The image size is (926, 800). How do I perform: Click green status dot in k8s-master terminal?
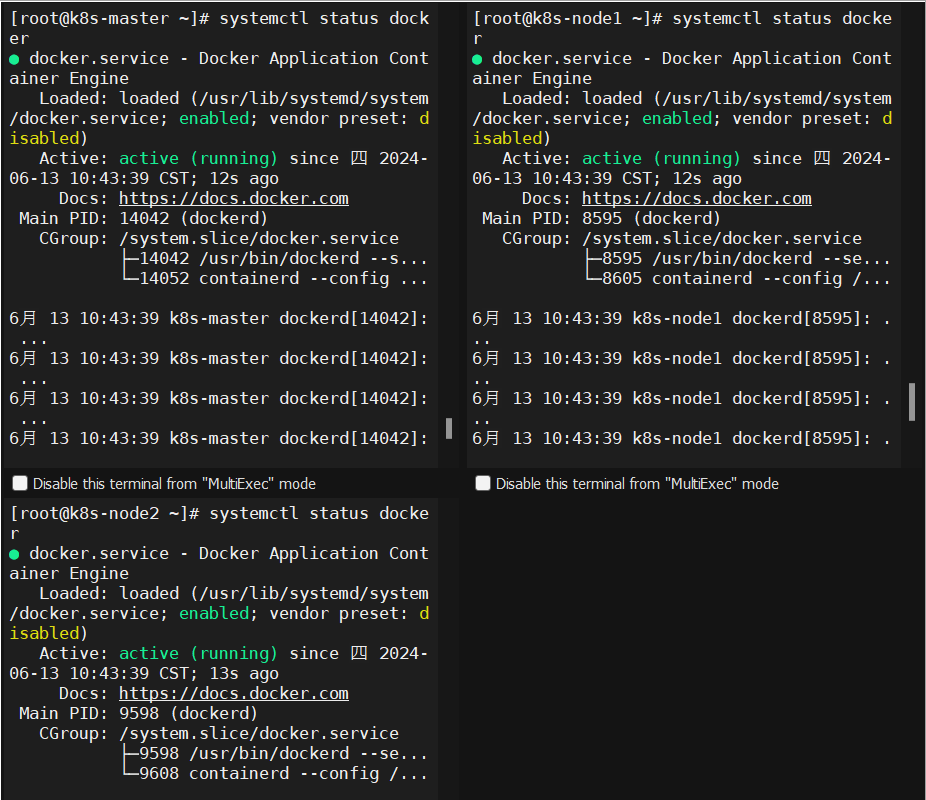click(x=15, y=59)
